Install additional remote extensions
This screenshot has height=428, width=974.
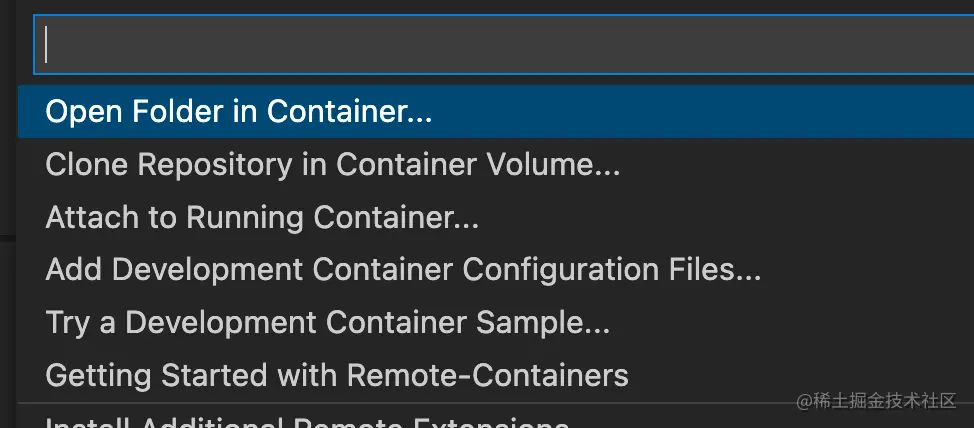pos(308,420)
